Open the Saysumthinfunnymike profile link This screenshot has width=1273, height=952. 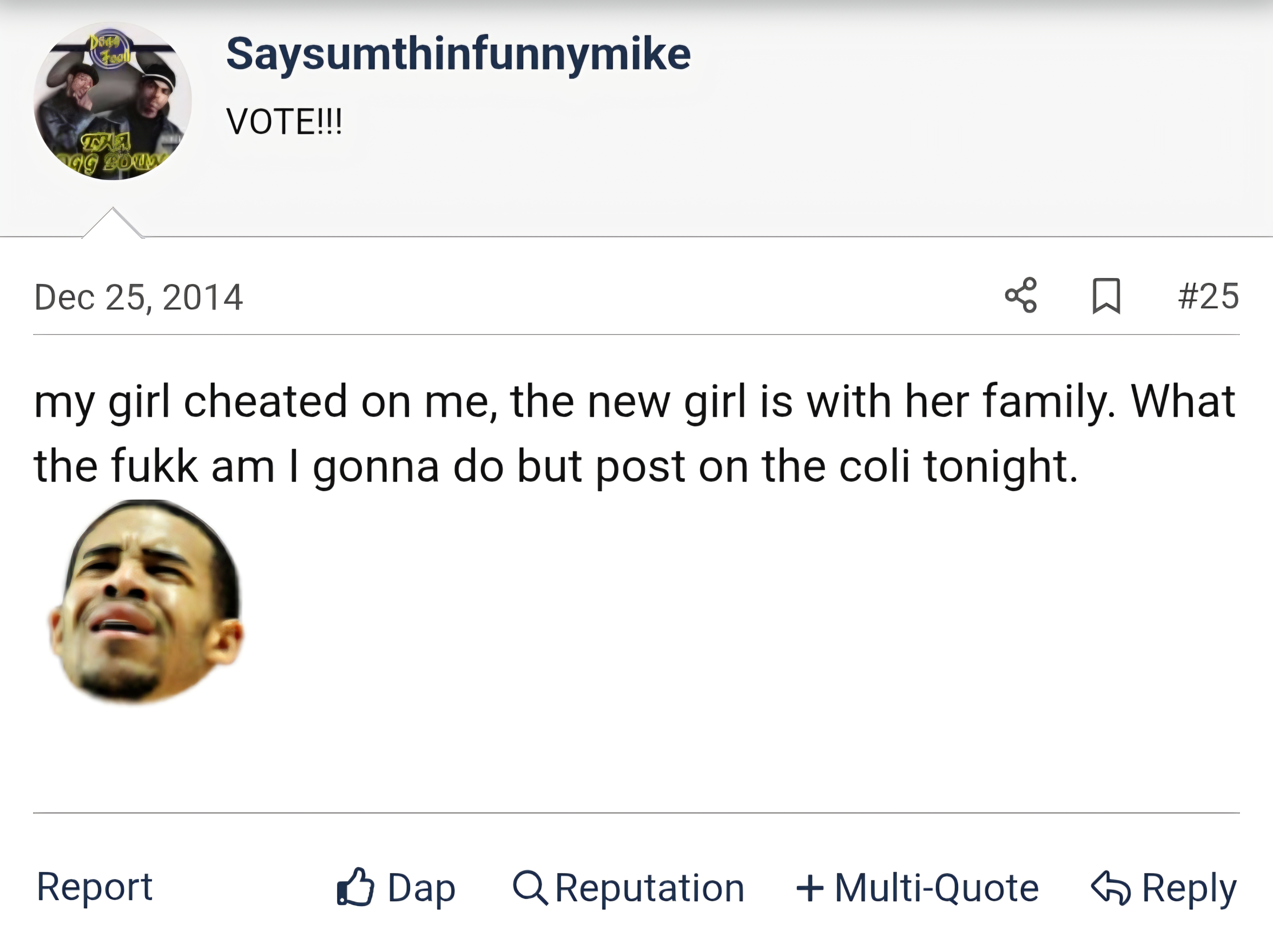[x=458, y=54]
